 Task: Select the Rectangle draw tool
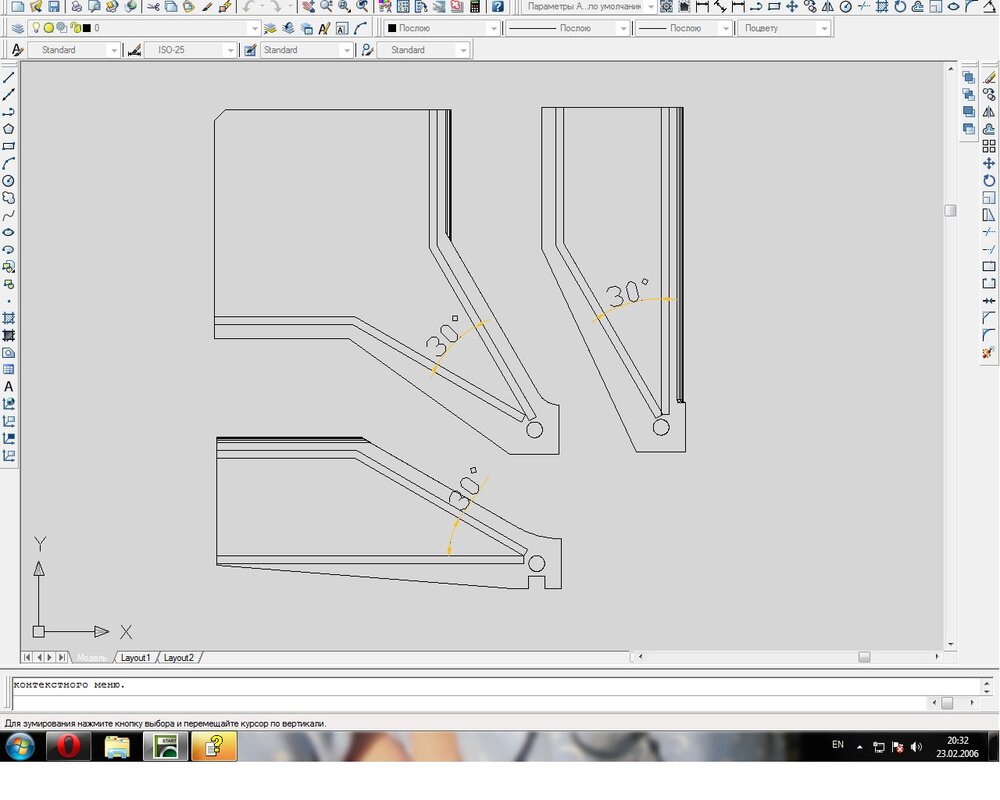pos(9,146)
